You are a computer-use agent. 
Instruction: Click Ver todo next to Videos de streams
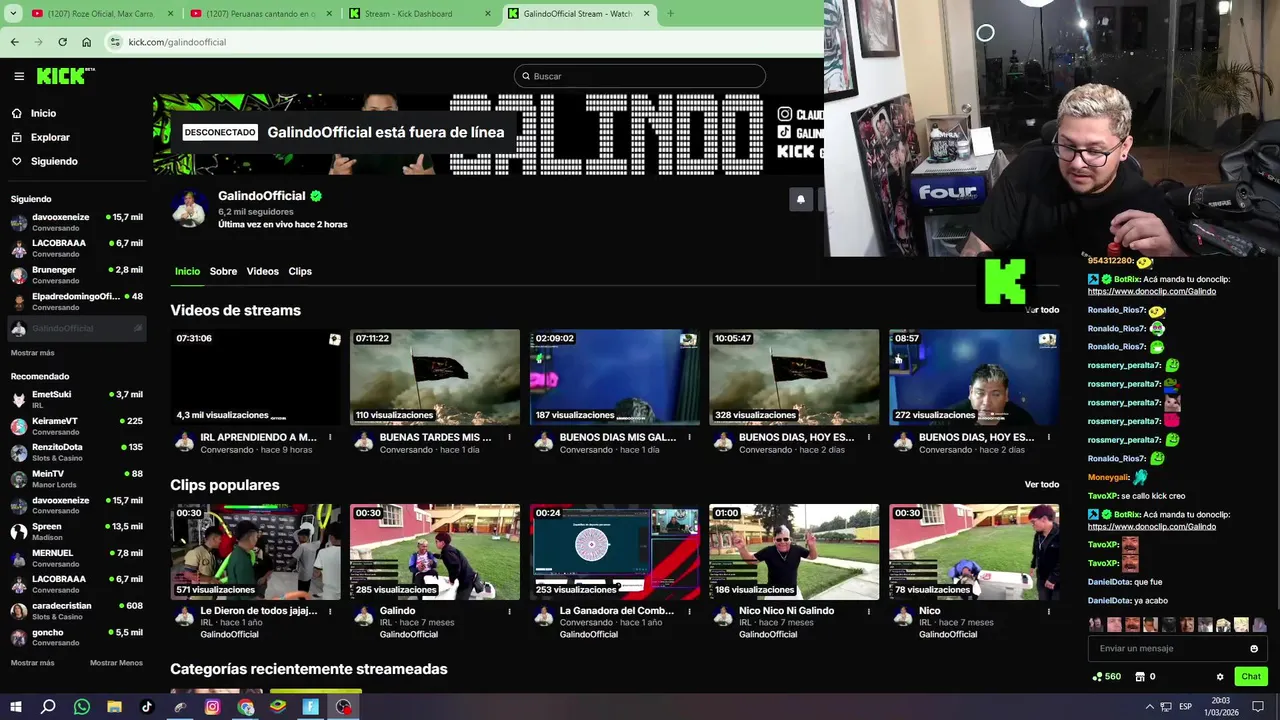1042,310
